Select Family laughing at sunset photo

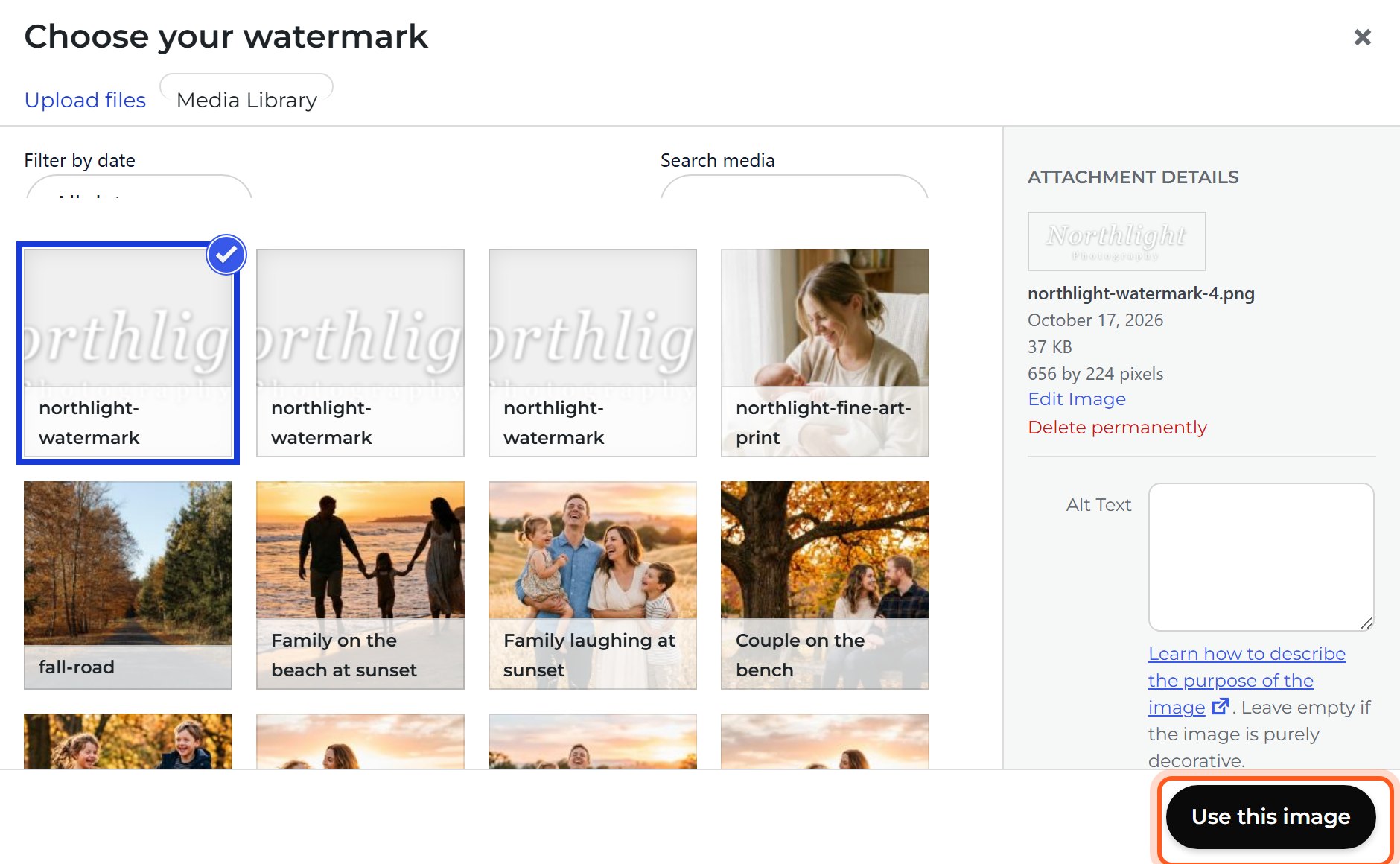(593, 585)
